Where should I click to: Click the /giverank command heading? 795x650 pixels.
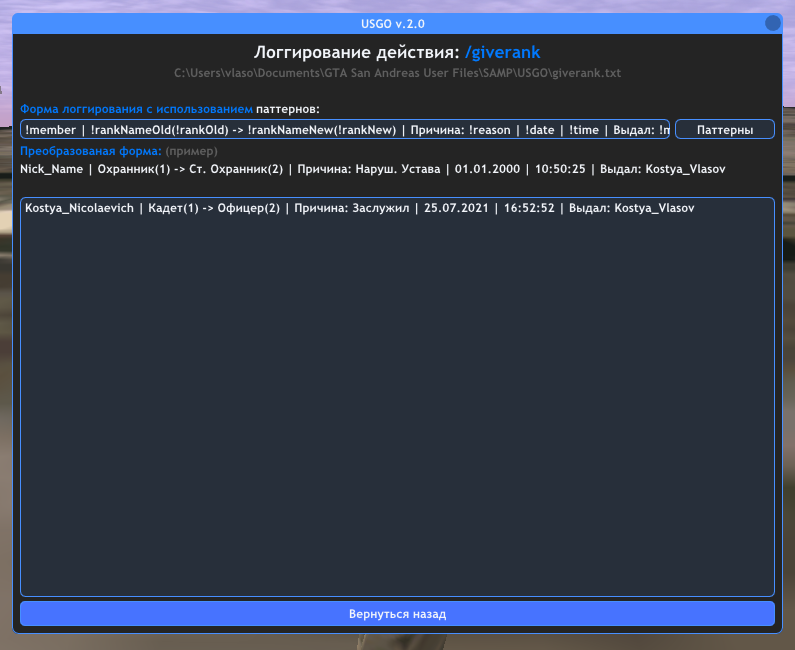(502, 52)
